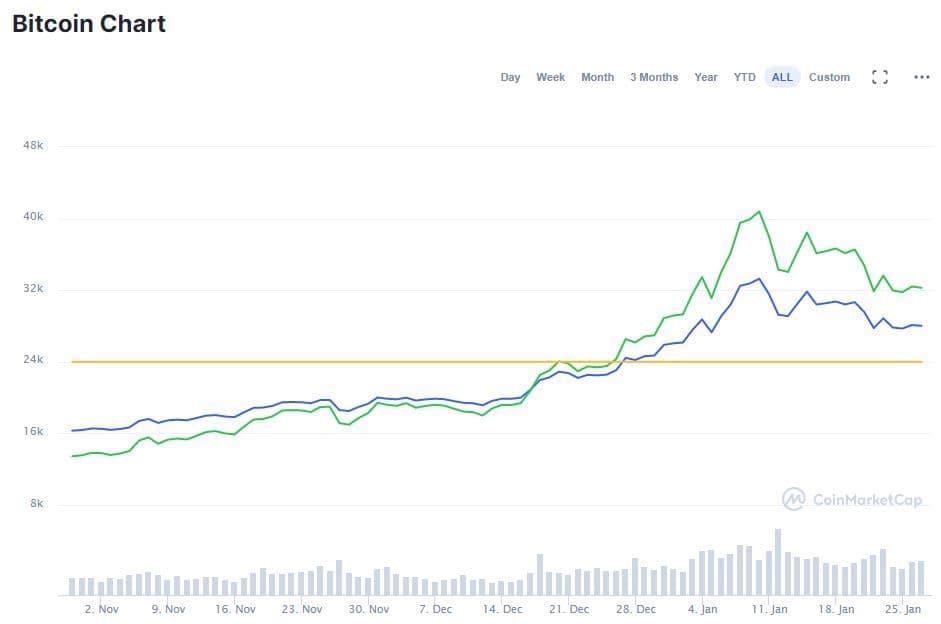Select the YTD range option
Screen dimensions: 941x624
click(744, 77)
